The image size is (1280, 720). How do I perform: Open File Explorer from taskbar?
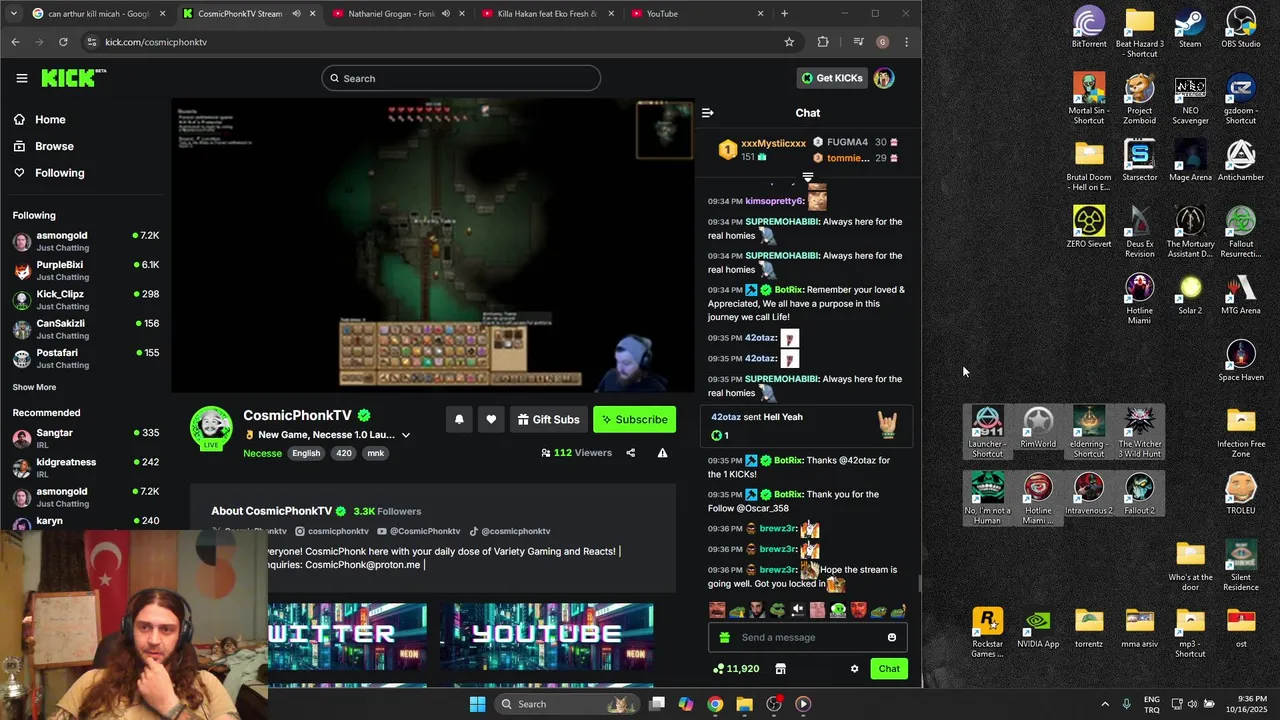pyautogui.click(x=744, y=704)
